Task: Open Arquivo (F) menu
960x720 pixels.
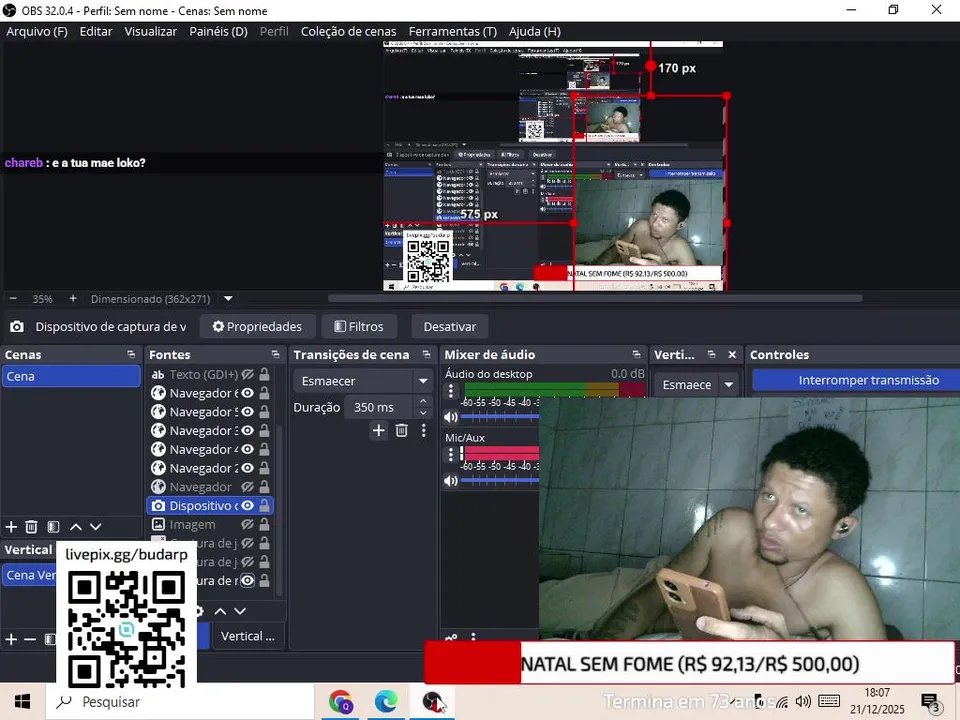Action: [37, 31]
